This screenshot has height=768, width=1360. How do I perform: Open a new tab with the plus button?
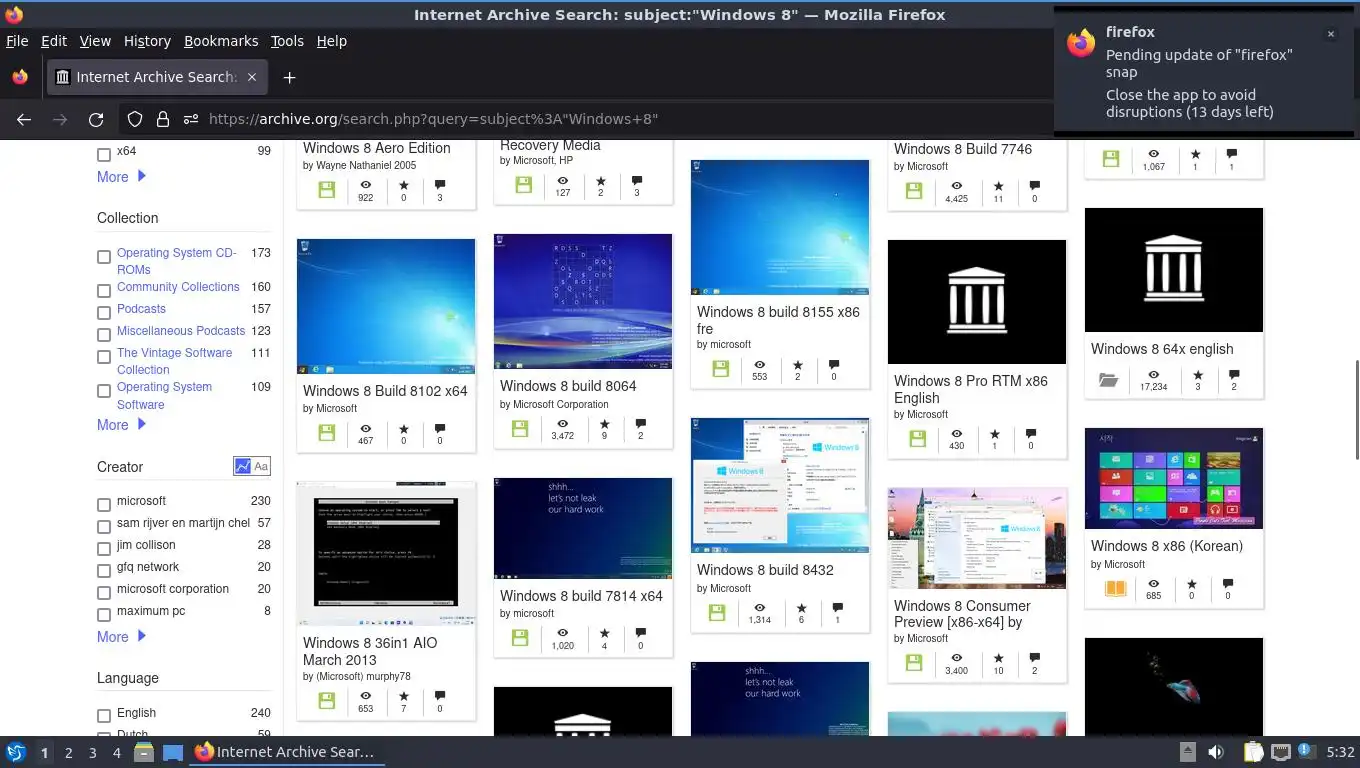pyautogui.click(x=289, y=77)
